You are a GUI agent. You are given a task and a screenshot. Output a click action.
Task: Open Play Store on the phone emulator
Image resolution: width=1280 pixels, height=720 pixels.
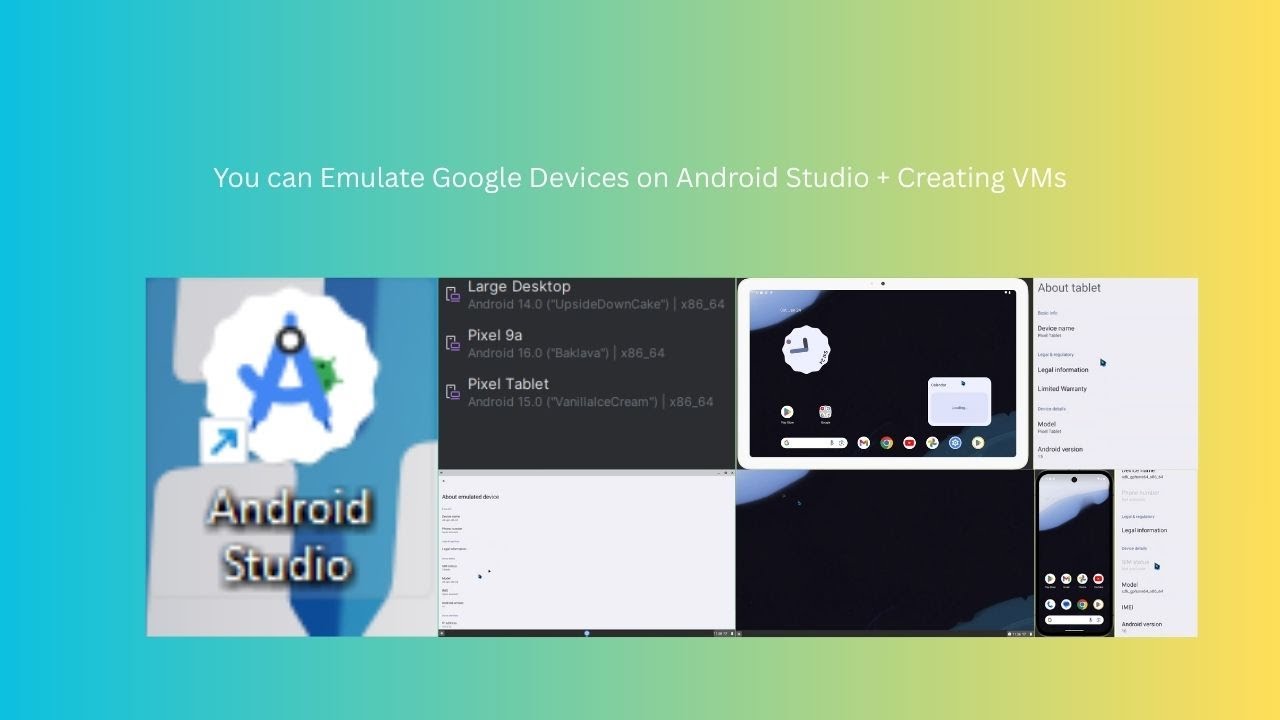point(1050,579)
